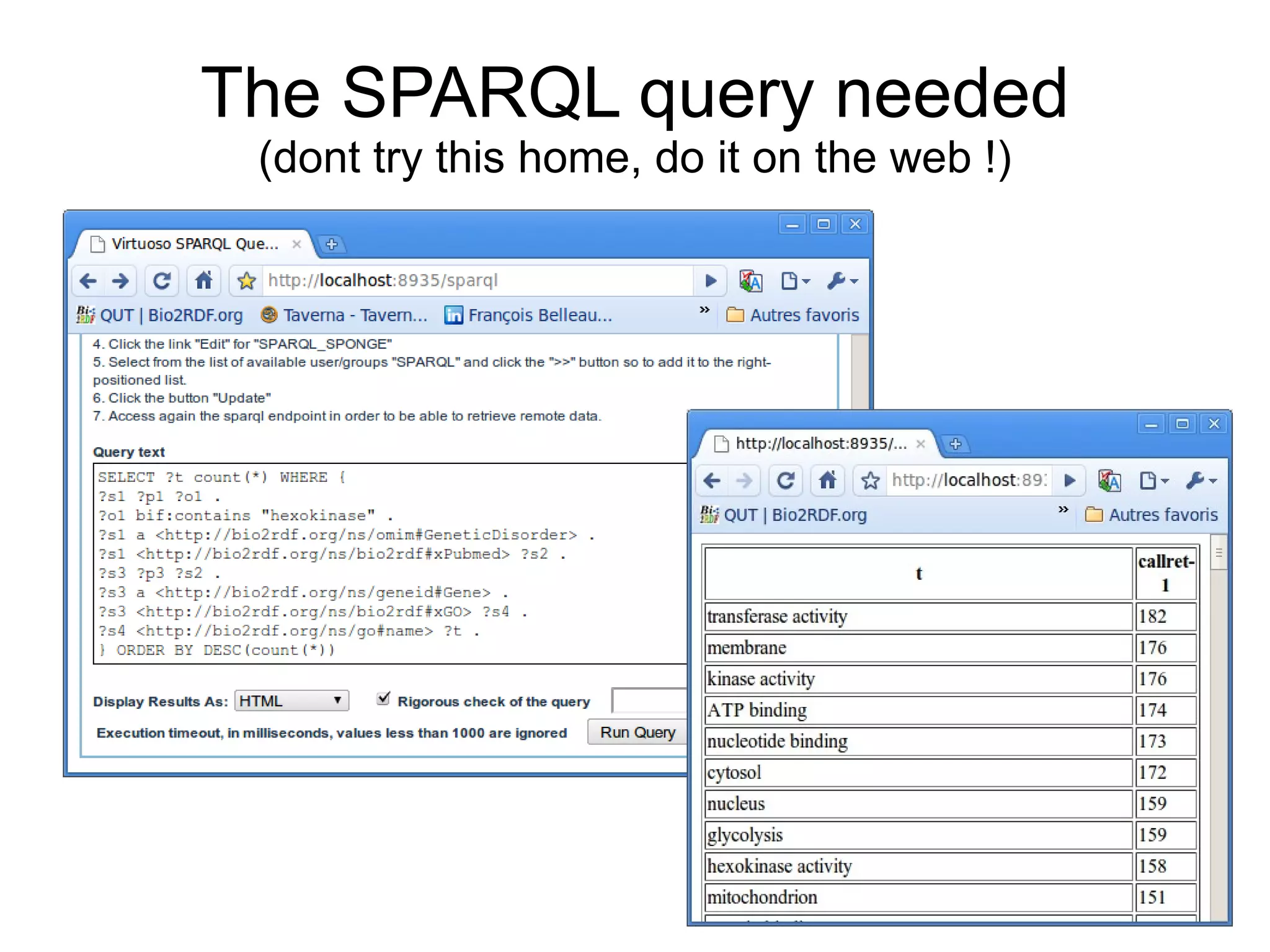Click the results table vertical scrollbar
Screen dimensions: 1270x952
1219,553
